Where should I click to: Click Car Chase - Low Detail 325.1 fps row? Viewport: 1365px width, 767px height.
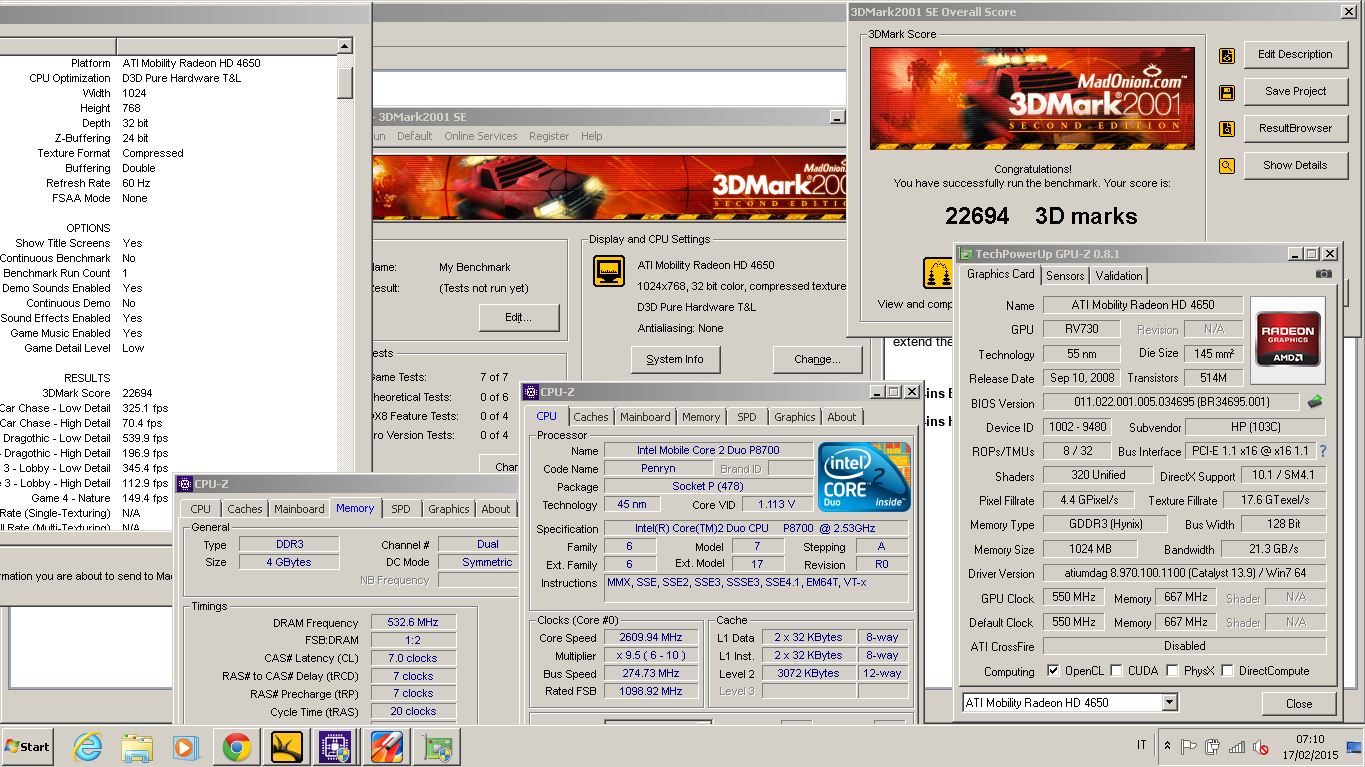click(x=85, y=408)
